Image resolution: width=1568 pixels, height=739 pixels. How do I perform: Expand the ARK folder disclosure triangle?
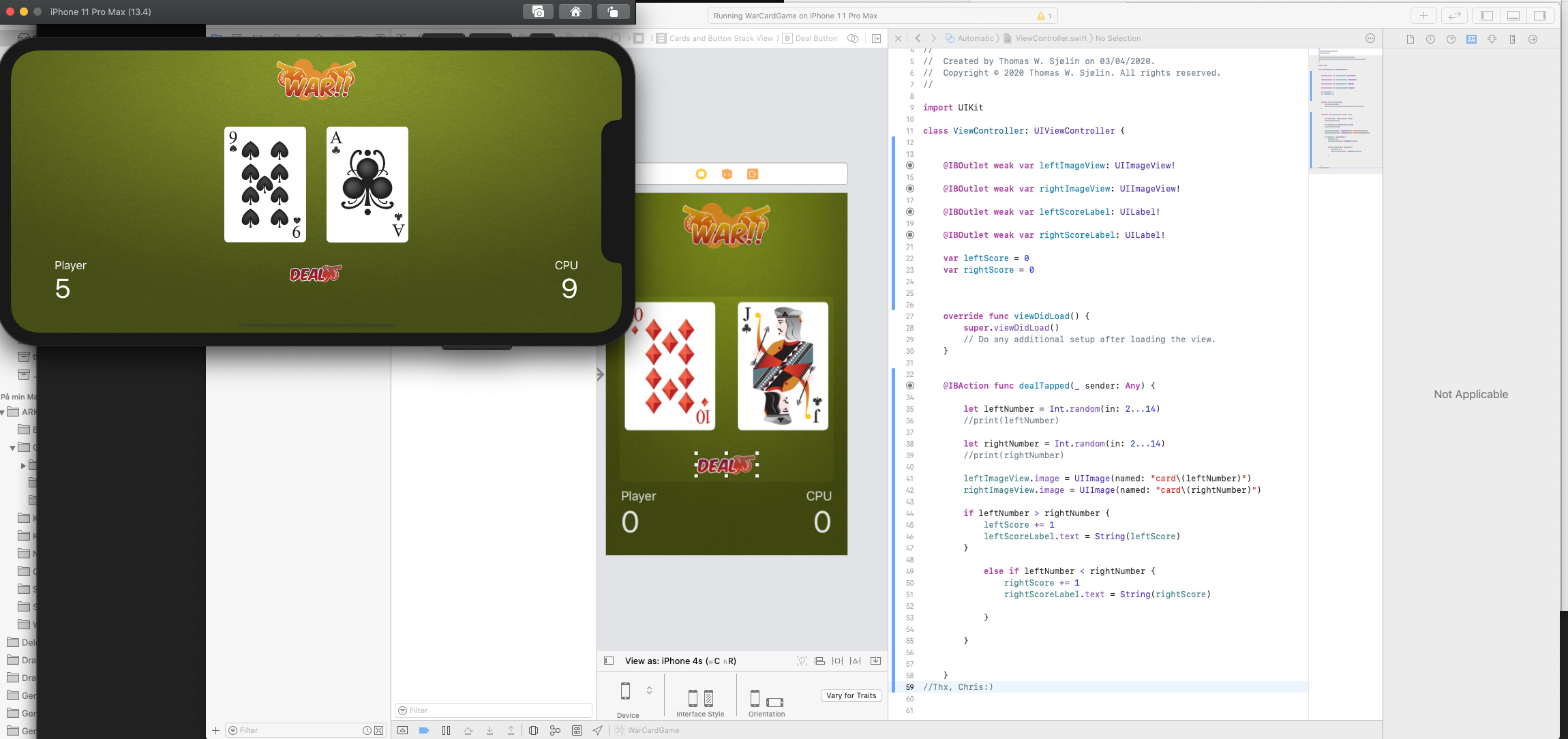pos(3,412)
